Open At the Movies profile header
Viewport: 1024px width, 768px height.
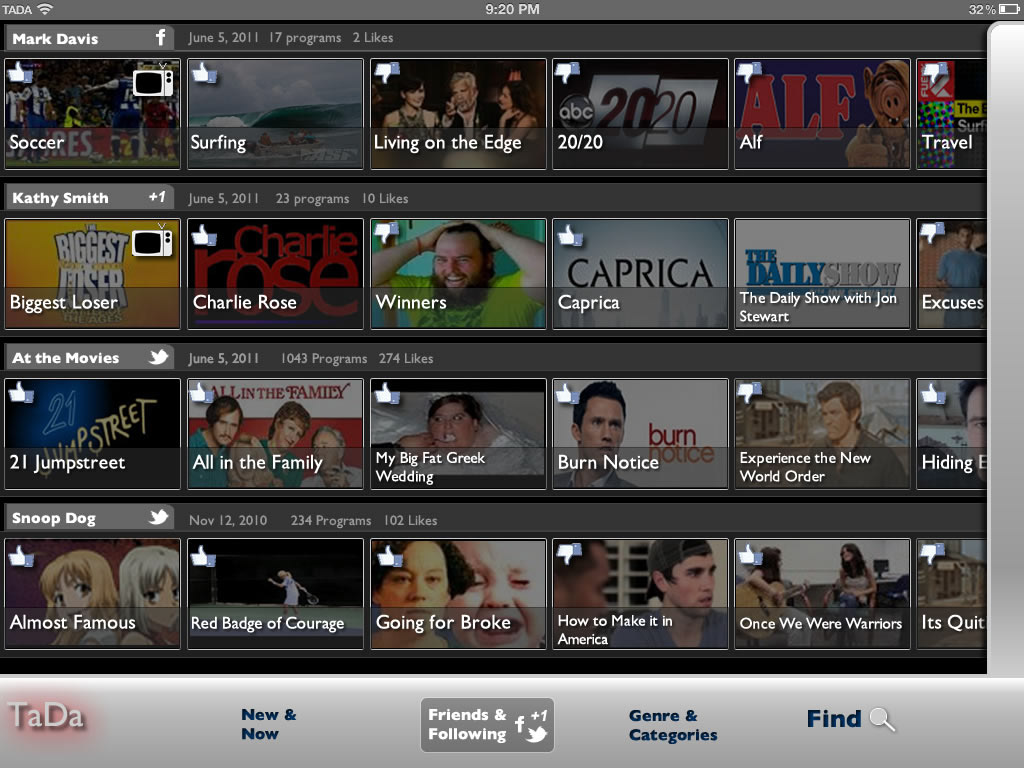coord(89,357)
